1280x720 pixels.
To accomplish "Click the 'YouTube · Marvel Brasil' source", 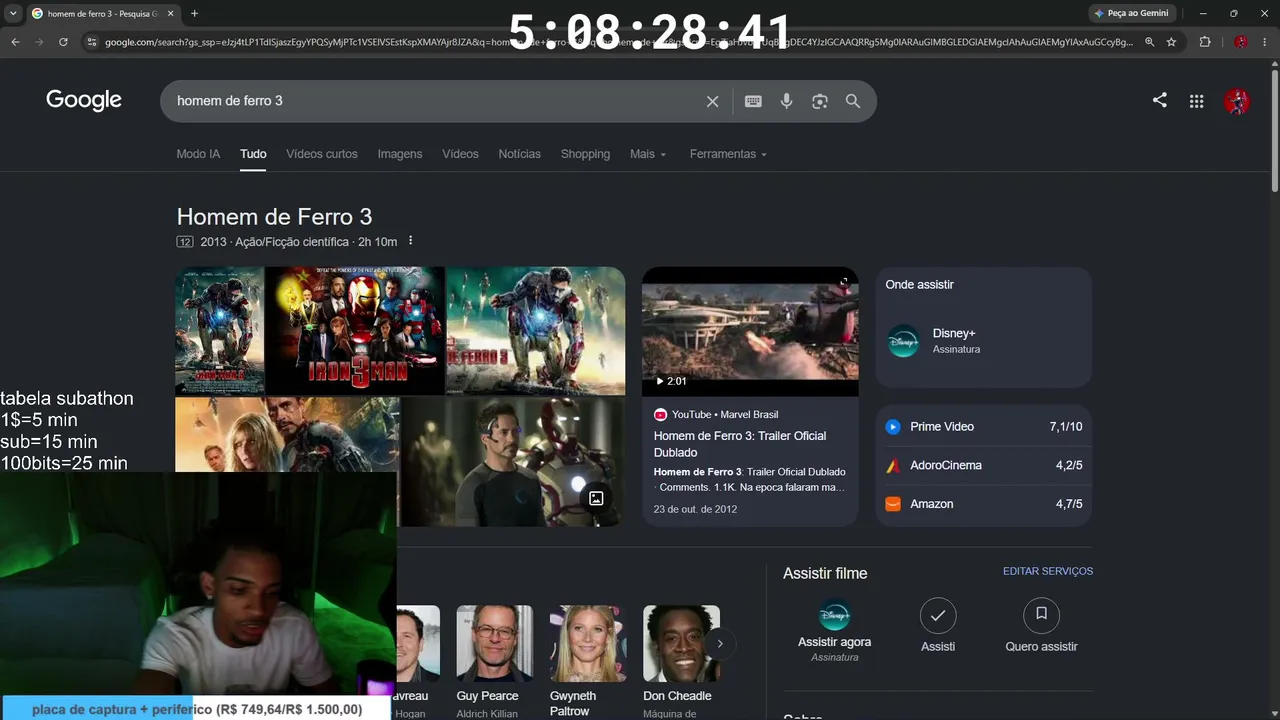I will [716, 414].
